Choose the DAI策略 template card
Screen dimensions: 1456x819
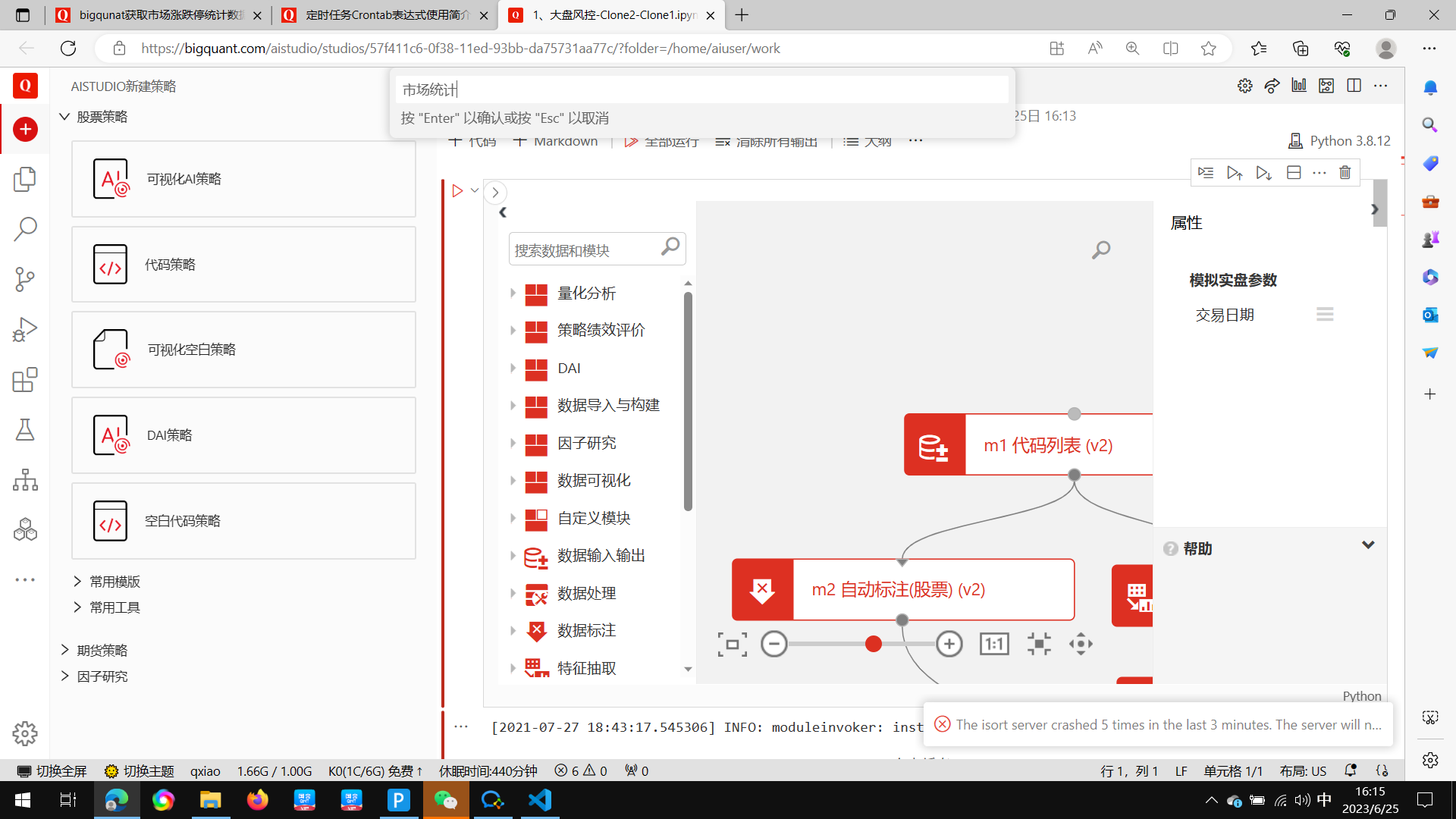coord(243,435)
